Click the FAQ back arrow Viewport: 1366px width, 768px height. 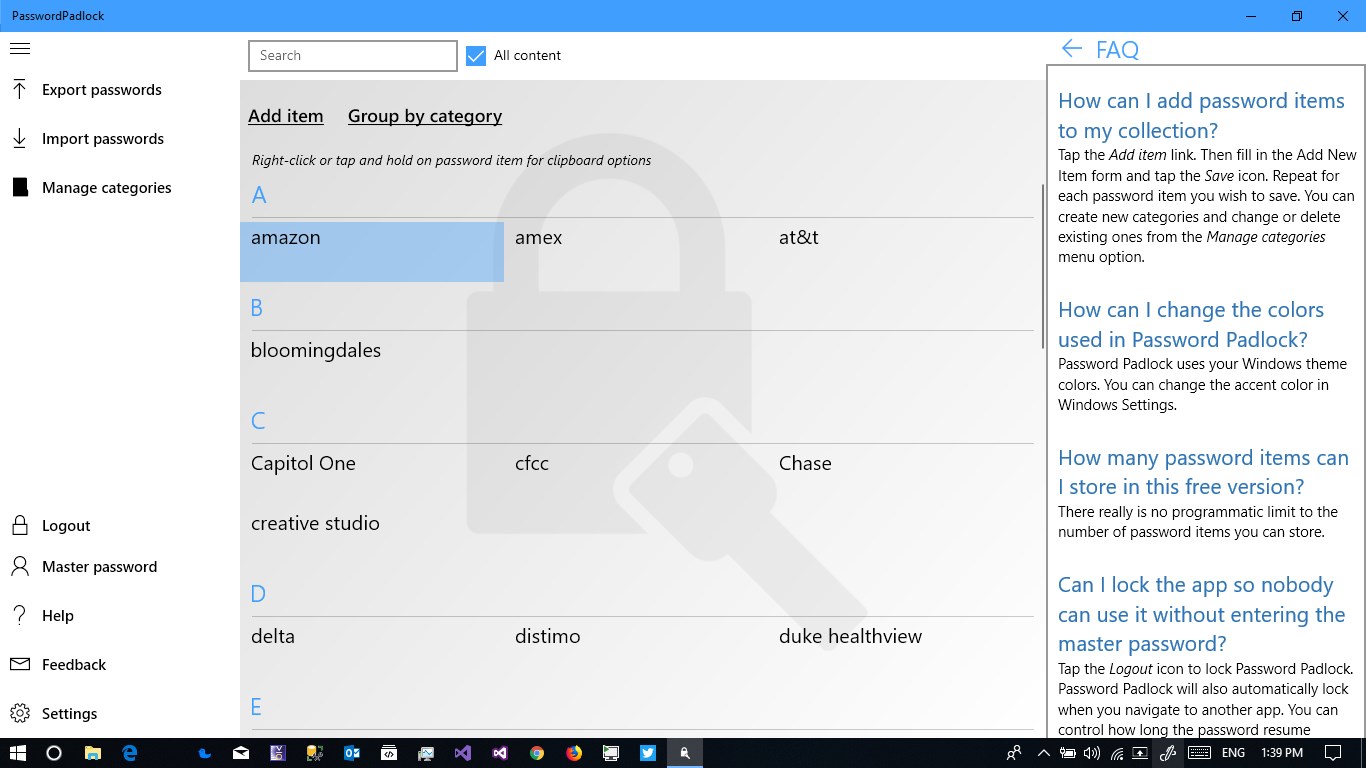1070,48
